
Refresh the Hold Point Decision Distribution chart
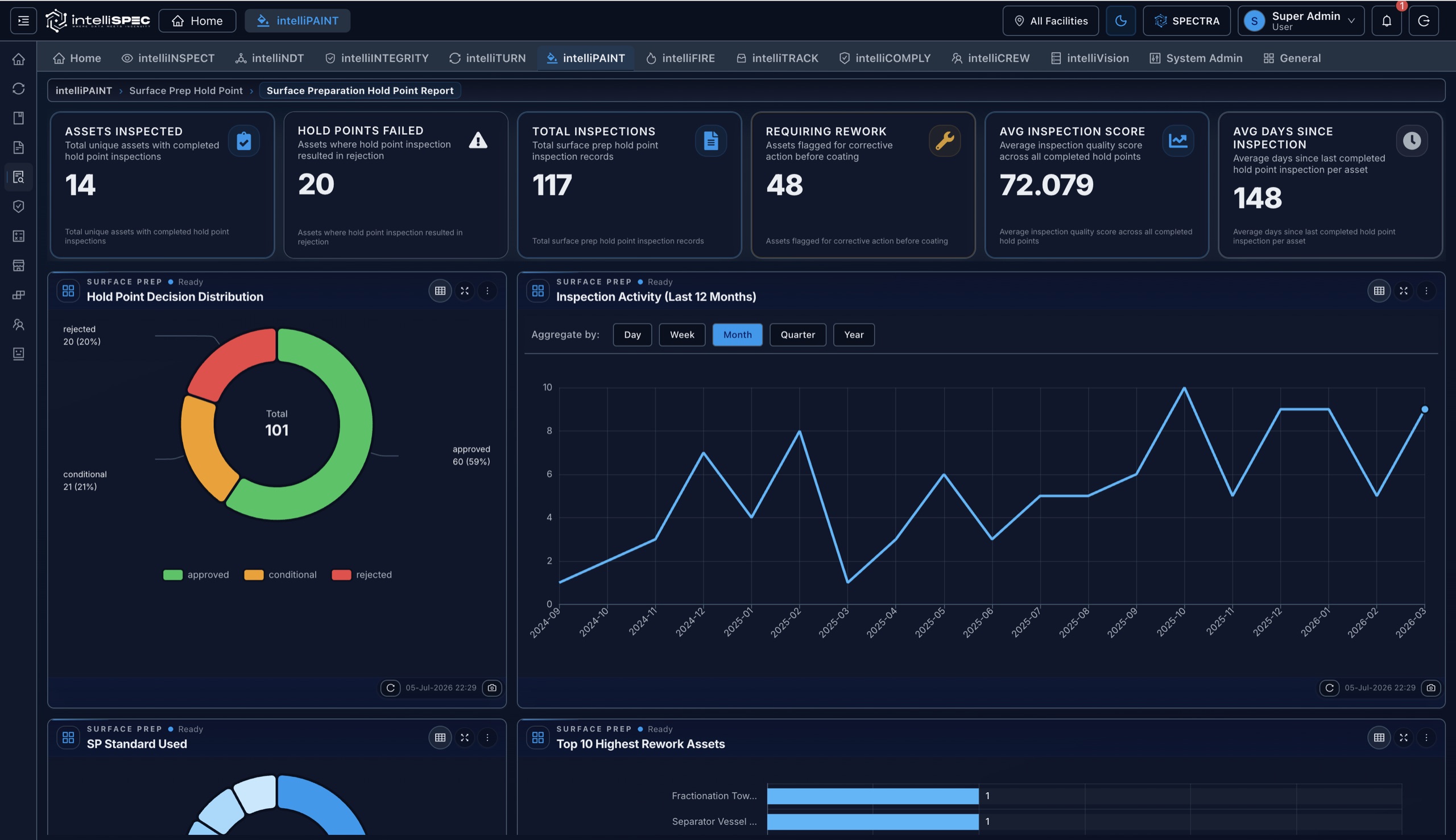pos(391,688)
